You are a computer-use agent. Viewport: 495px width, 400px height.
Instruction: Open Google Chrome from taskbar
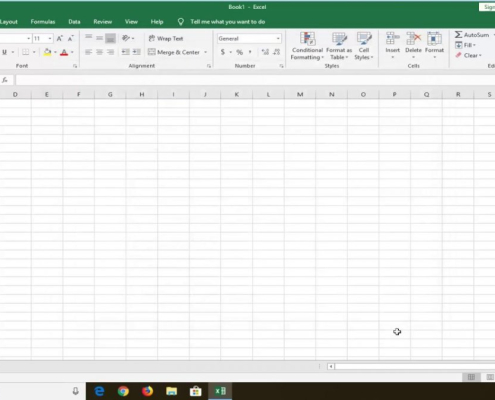coord(123,391)
